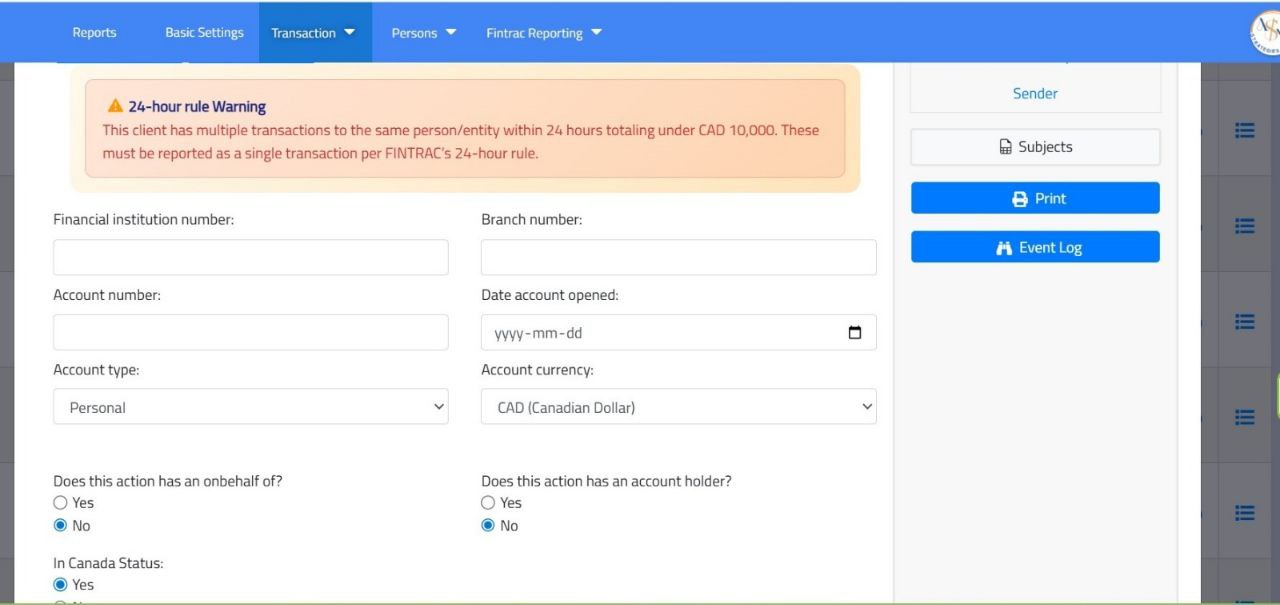
Task: Open the Account currency dropdown
Action: [679, 407]
